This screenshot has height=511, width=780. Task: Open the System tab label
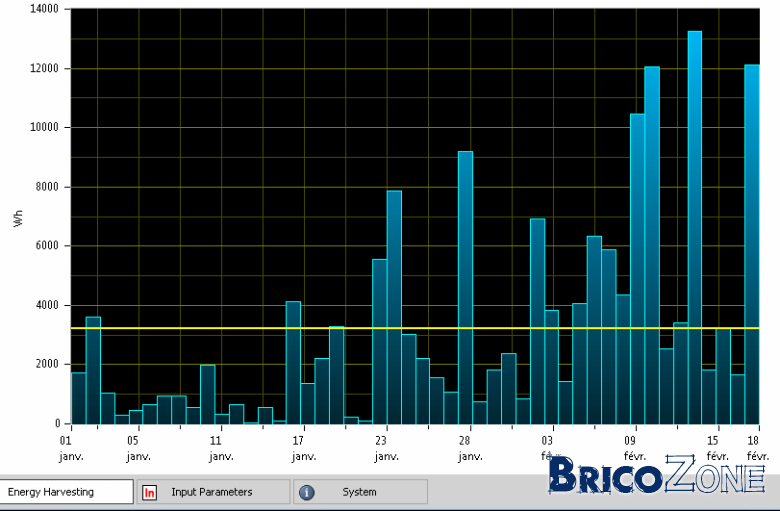tap(359, 492)
